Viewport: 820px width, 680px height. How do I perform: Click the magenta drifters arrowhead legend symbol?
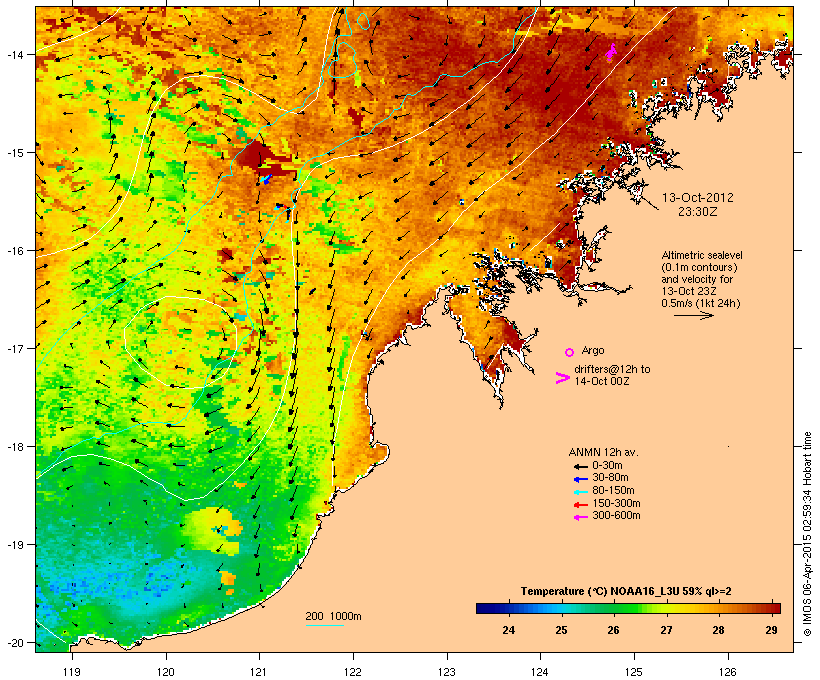(562, 378)
